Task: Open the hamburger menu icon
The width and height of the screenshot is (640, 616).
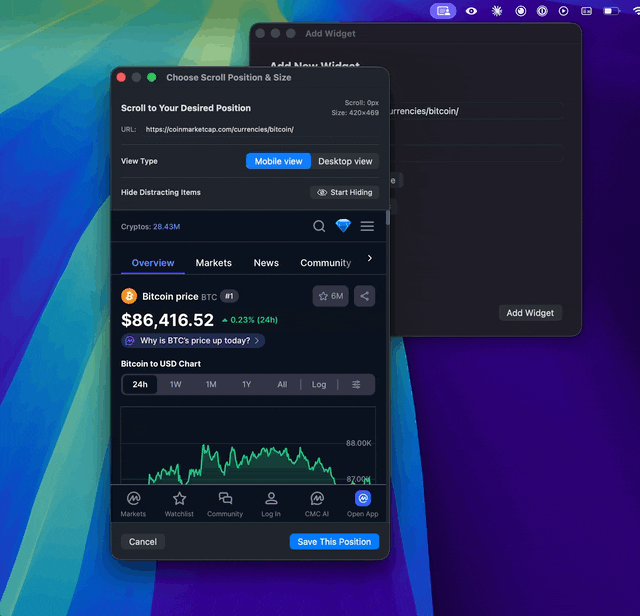Action: point(367,226)
